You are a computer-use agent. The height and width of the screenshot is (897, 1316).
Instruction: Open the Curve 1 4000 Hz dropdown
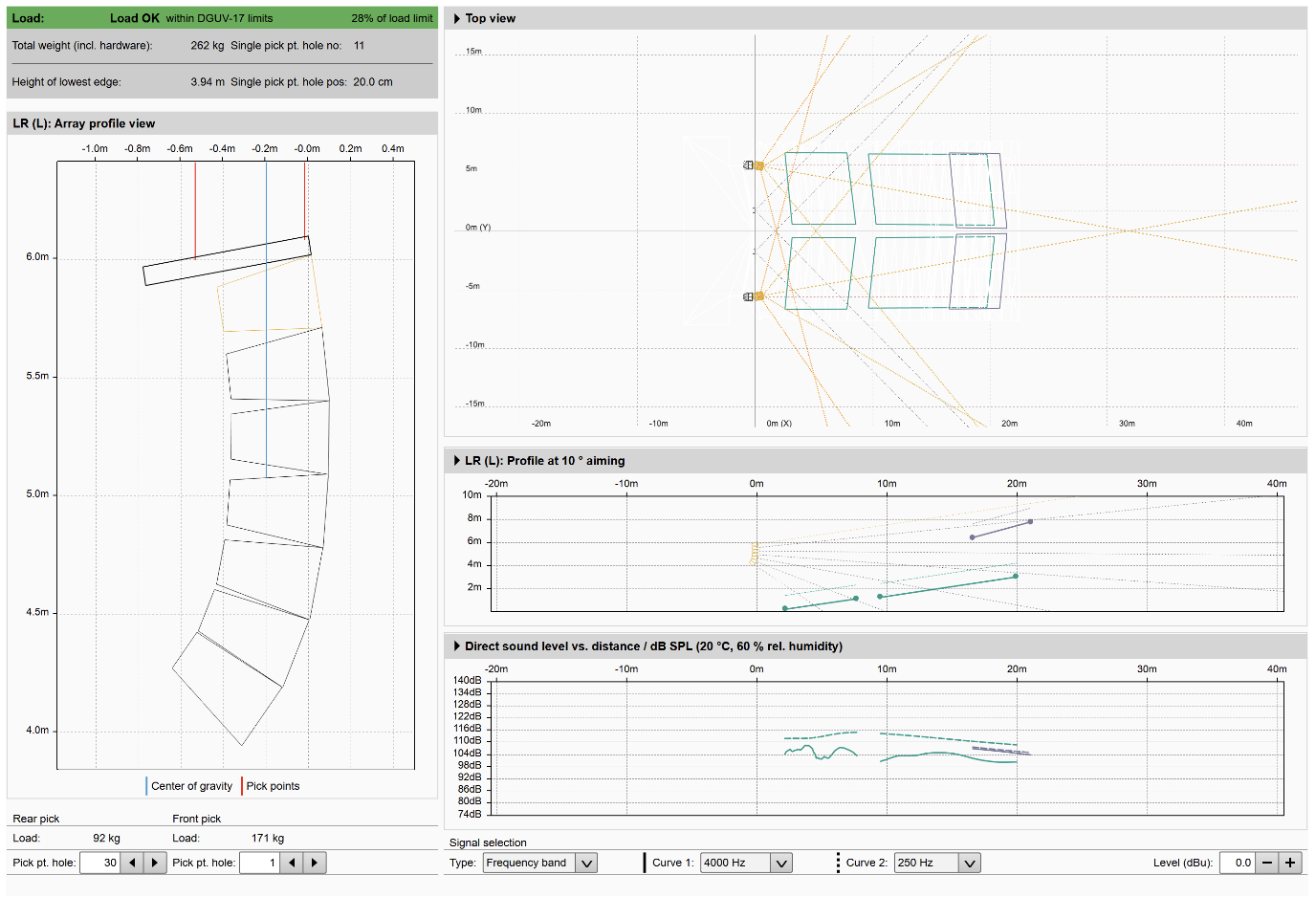[746, 863]
